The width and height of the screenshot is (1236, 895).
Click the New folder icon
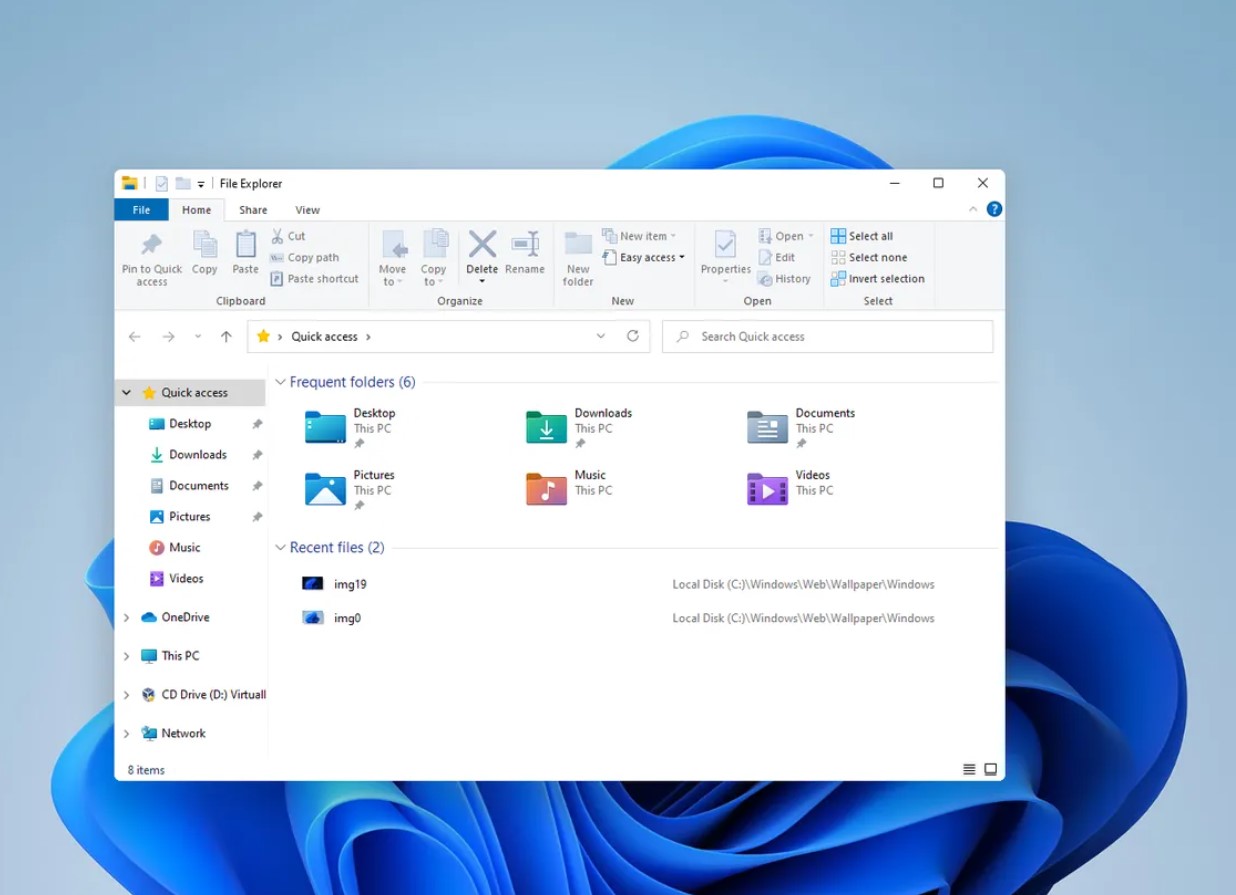pyautogui.click(x=578, y=244)
